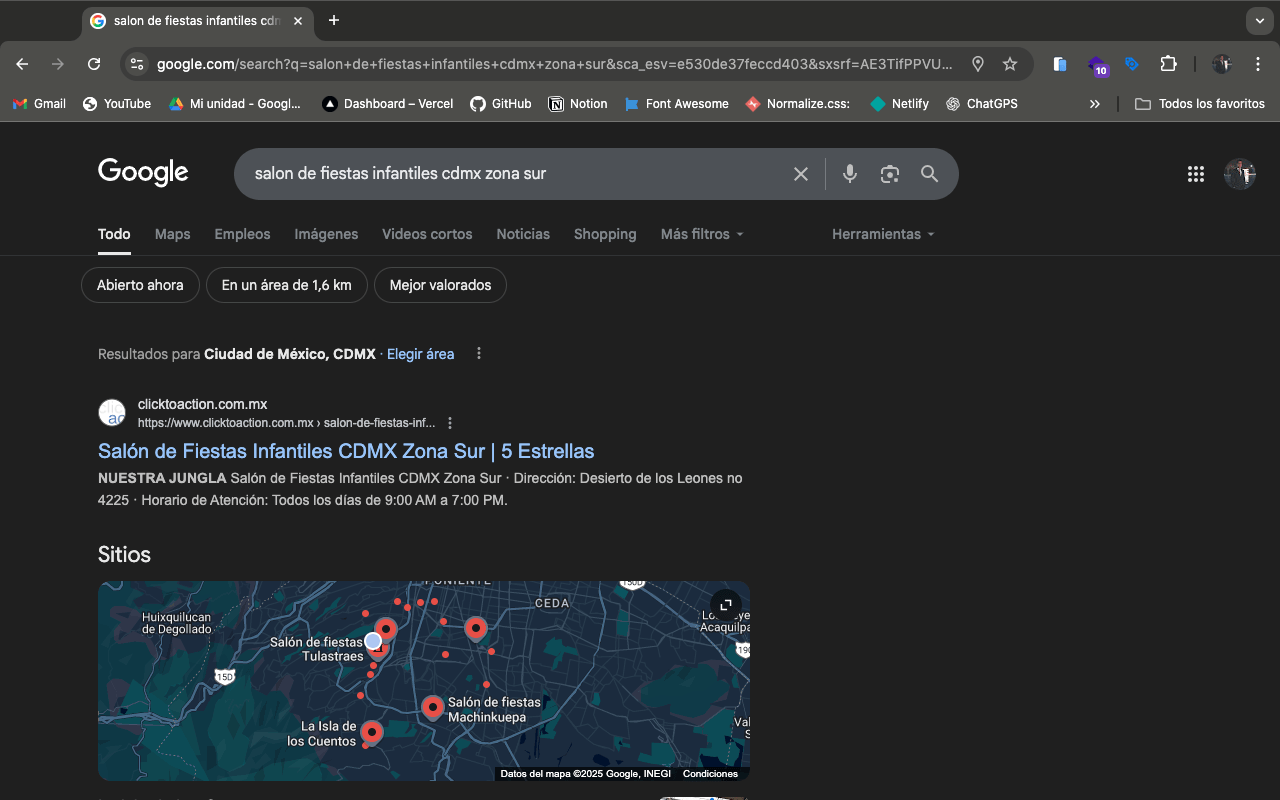The height and width of the screenshot is (800, 1280).
Task: Open site information icon in address bar
Action: pos(137,64)
